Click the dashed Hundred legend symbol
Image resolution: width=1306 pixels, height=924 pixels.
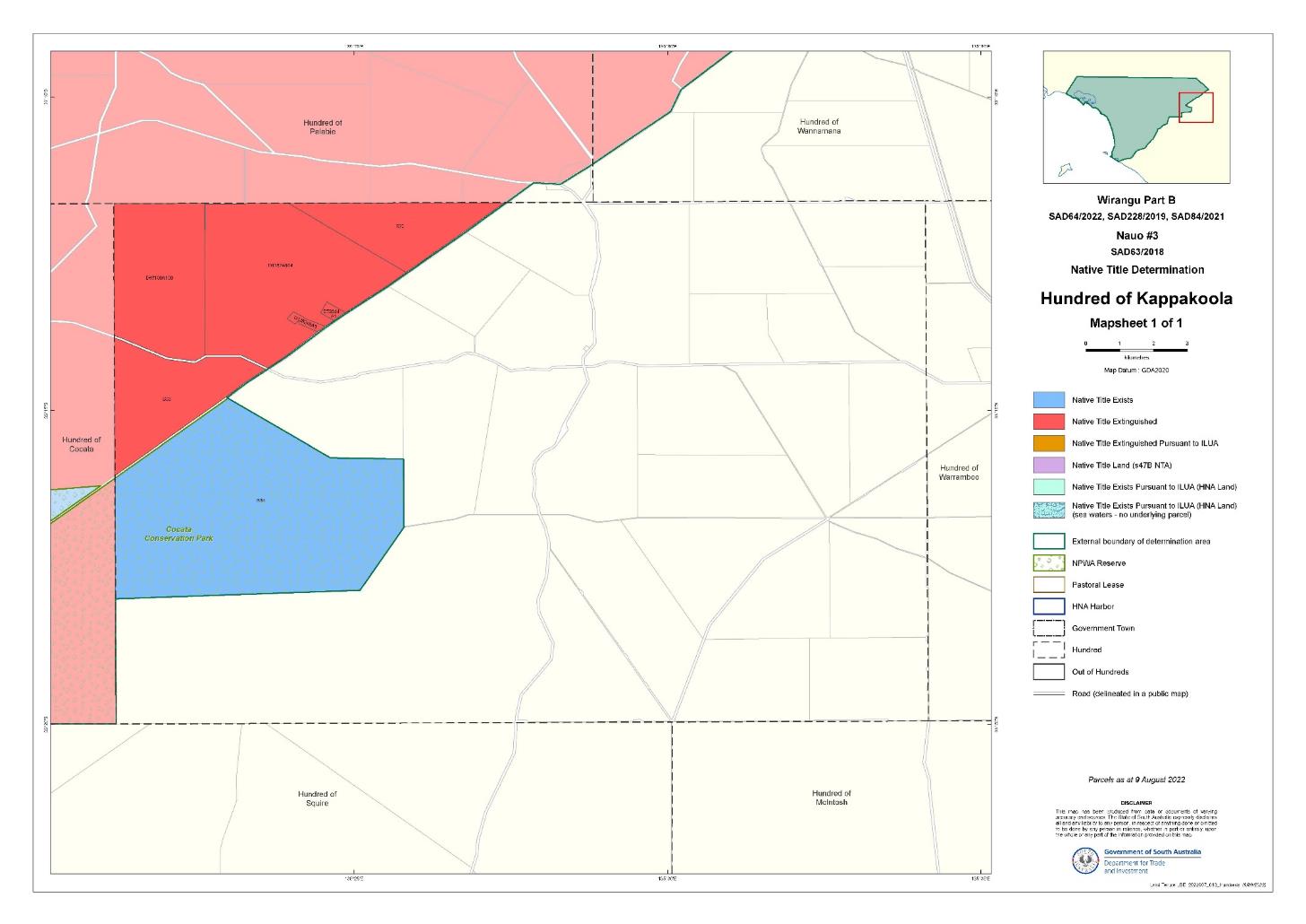coord(1049,649)
